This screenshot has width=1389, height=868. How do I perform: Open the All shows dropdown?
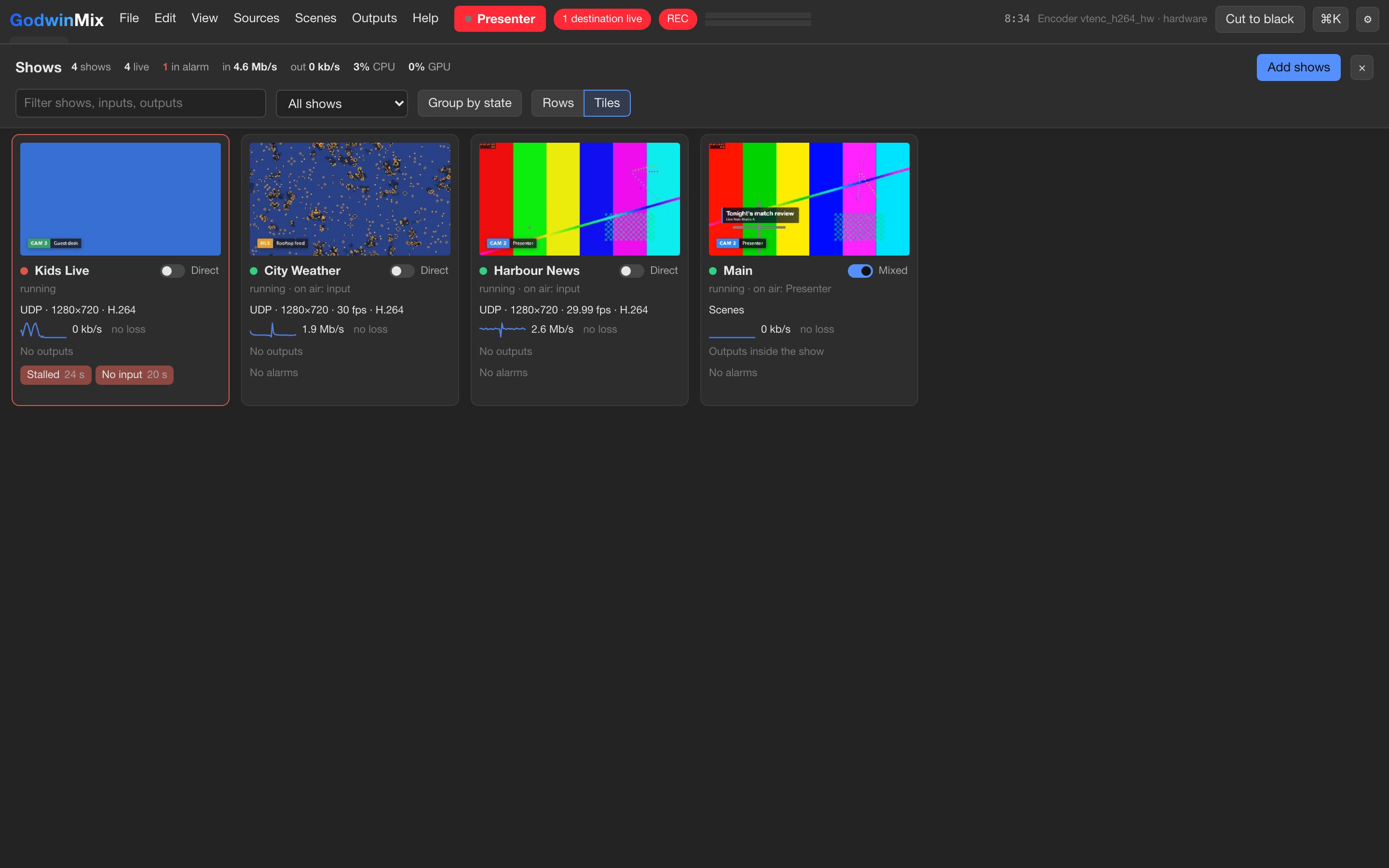click(x=341, y=104)
